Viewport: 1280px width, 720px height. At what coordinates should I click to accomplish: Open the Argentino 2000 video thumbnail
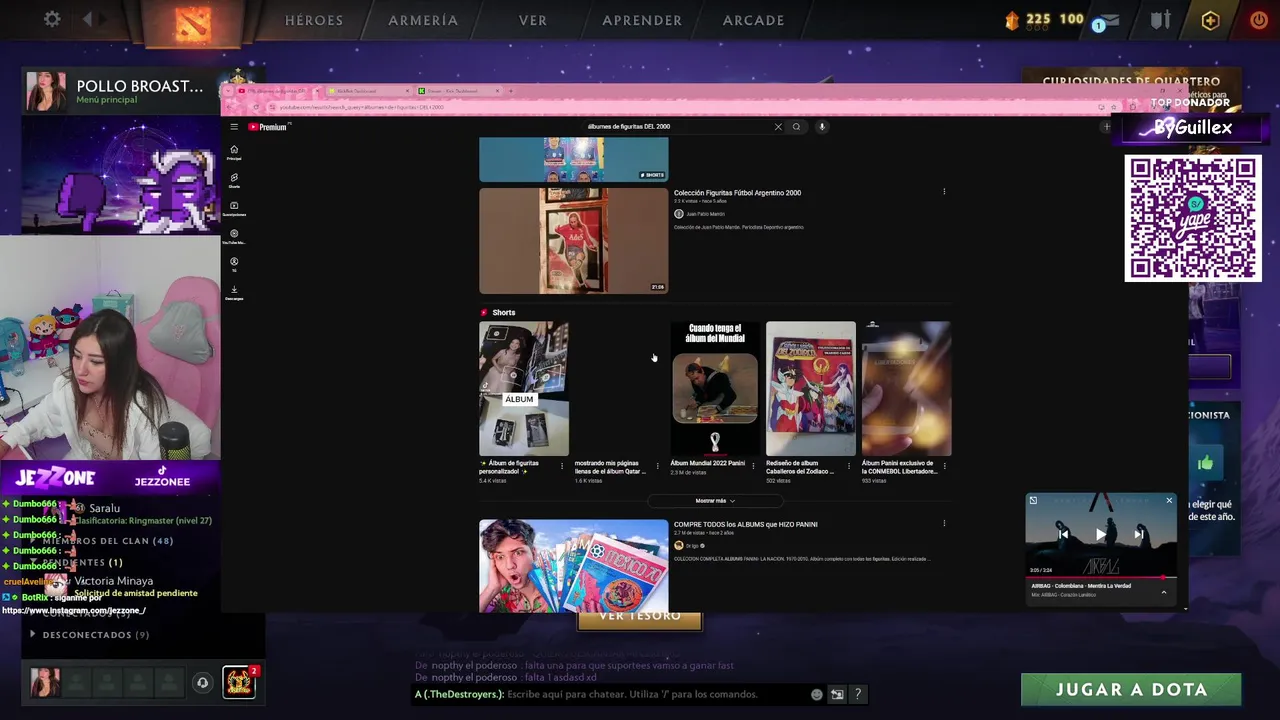tap(573, 241)
